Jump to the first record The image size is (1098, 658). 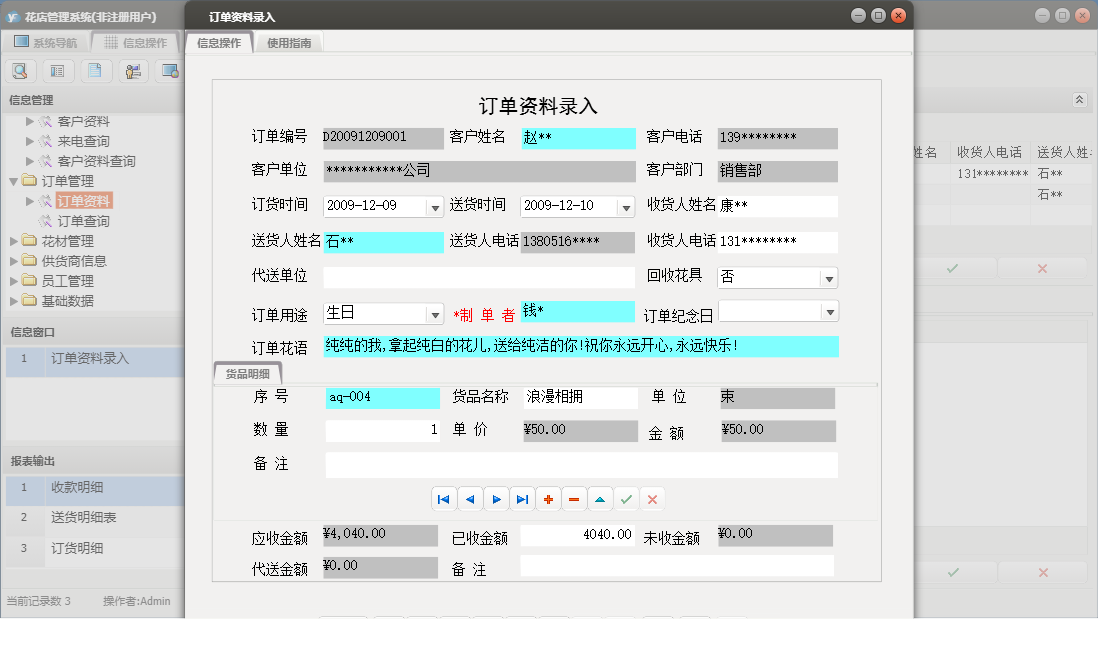coord(443,498)
